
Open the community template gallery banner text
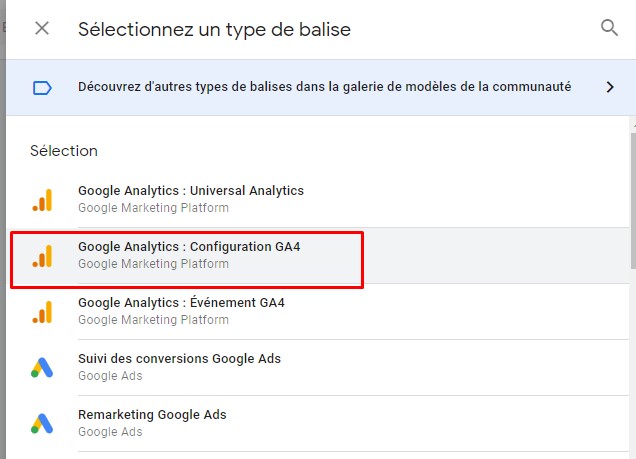[x=324, y=87]
